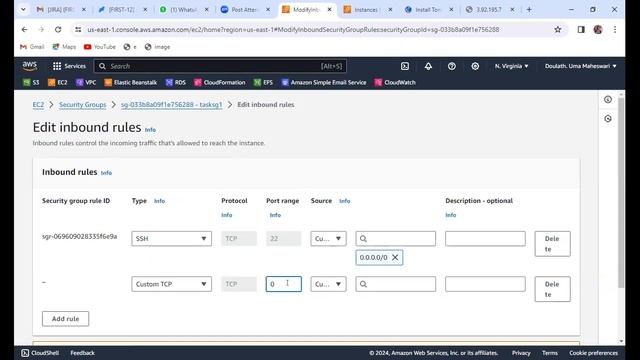The image size is (640, 360).
Task: Go to EC2 breadcrumb link
Action: tap(38, 105)
